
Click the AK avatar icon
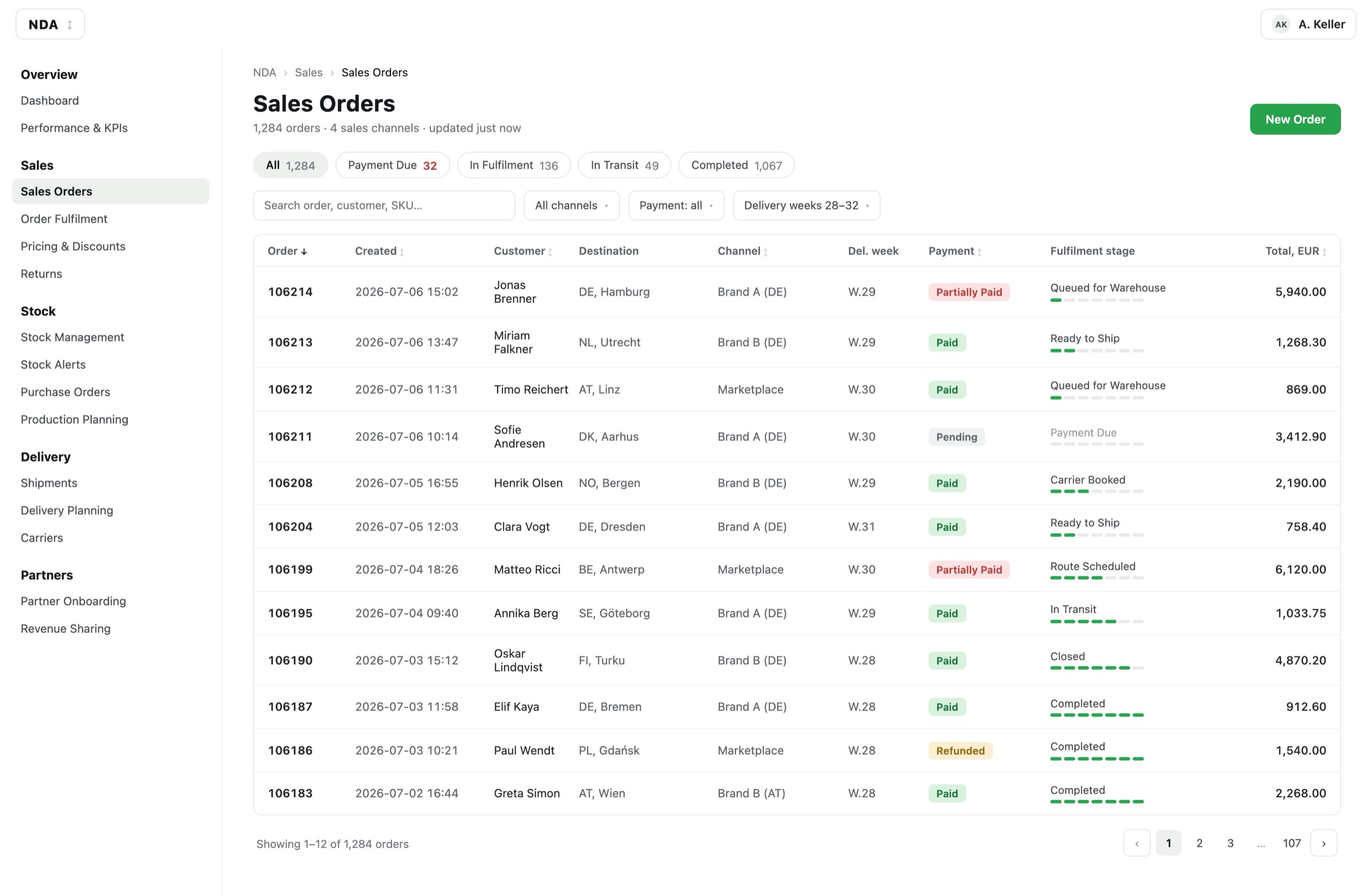(1281, 24)
